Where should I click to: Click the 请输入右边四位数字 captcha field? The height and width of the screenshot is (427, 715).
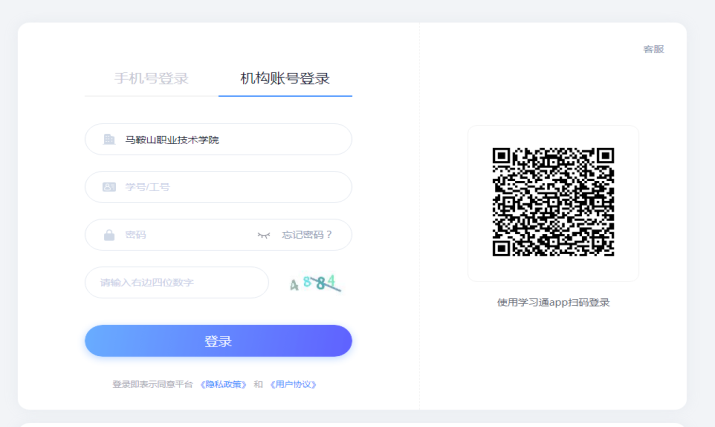[x=177, y=283]
